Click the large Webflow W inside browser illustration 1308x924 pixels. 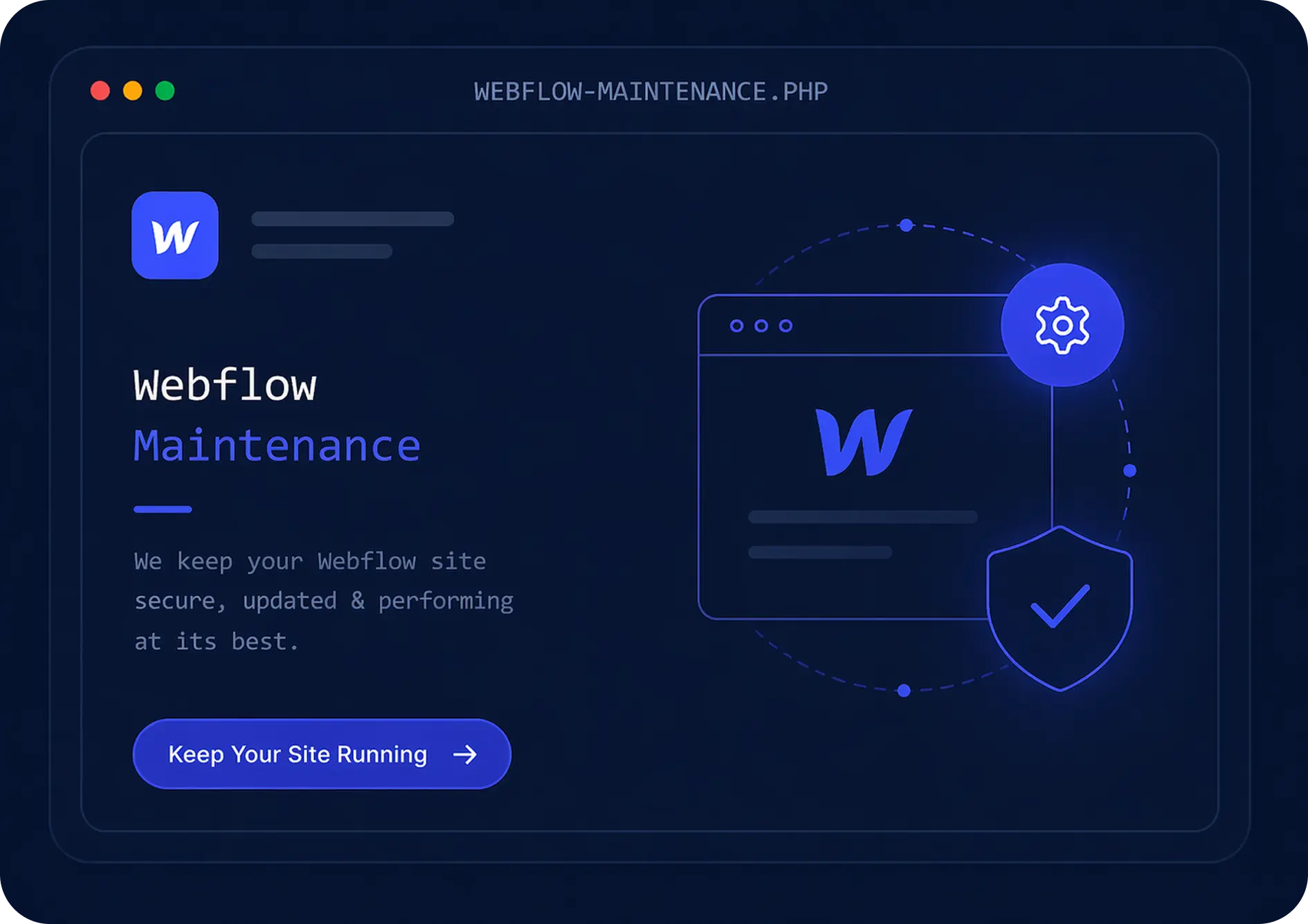point(864,442)
